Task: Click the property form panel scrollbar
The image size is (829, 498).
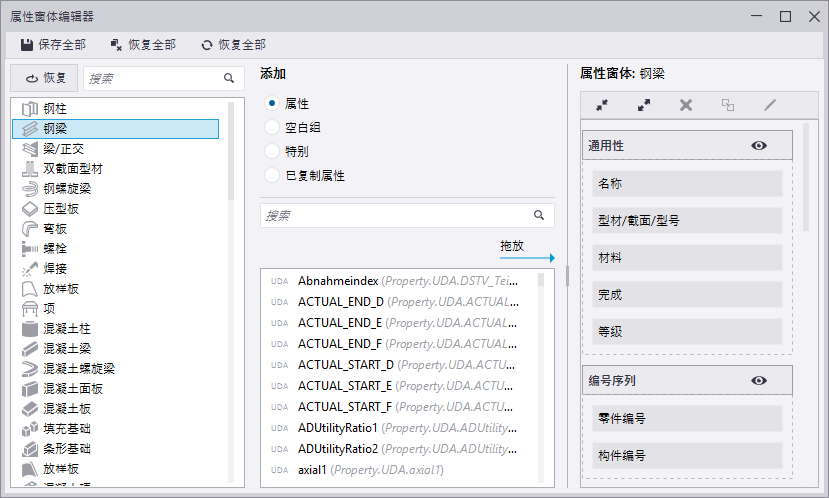Action: click(x=806, y=177)
